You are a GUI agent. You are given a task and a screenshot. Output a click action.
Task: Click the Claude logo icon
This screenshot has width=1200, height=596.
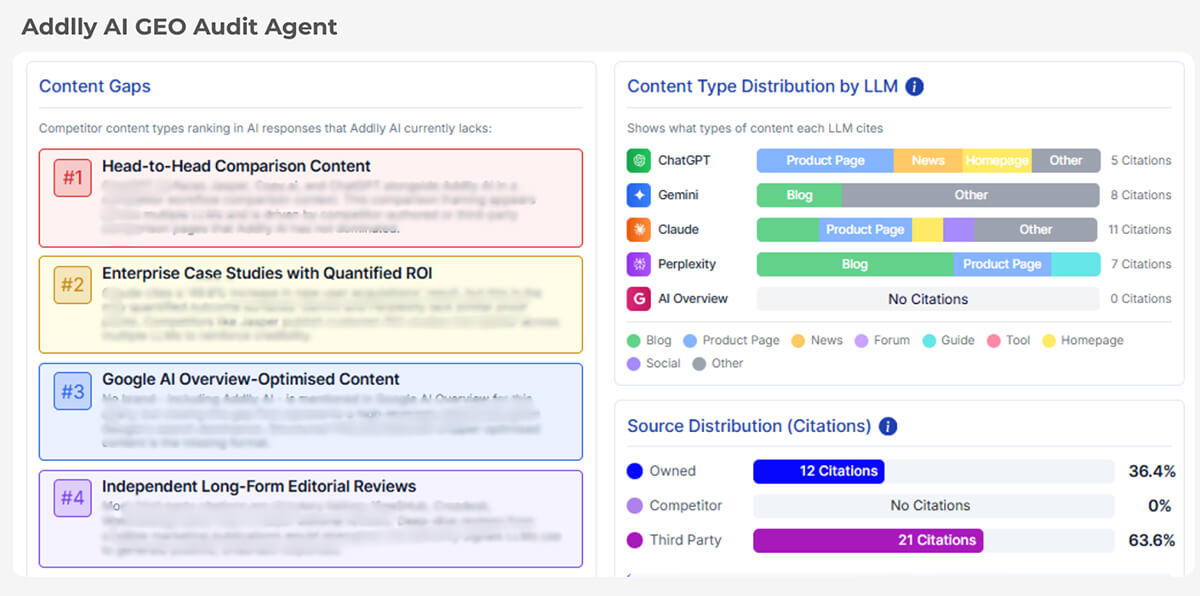[639, 229]
